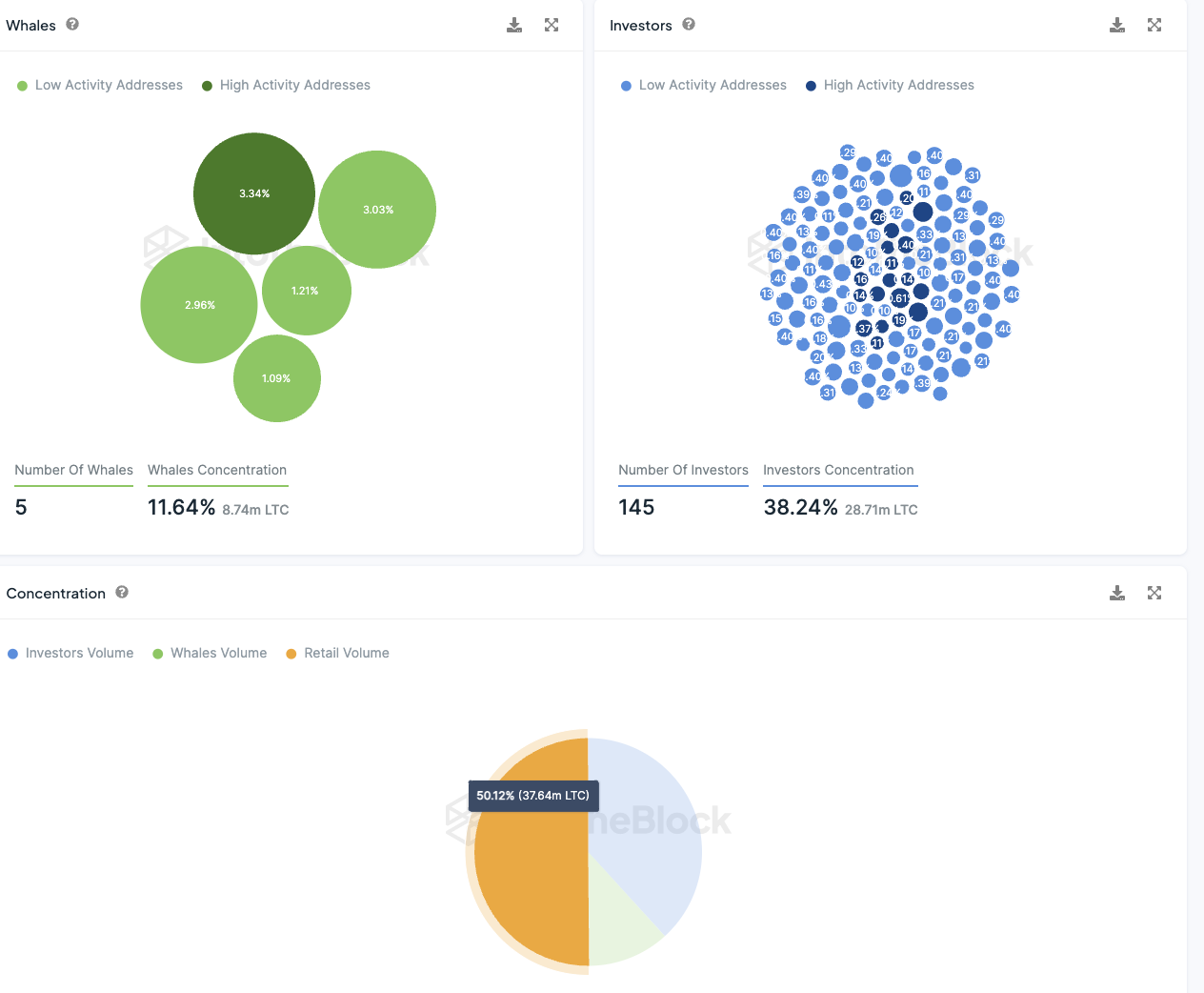Download the Investors chart
The height and width of the screenshot is (993, 1204).
pyautogui.click(x=1117, y=26)
